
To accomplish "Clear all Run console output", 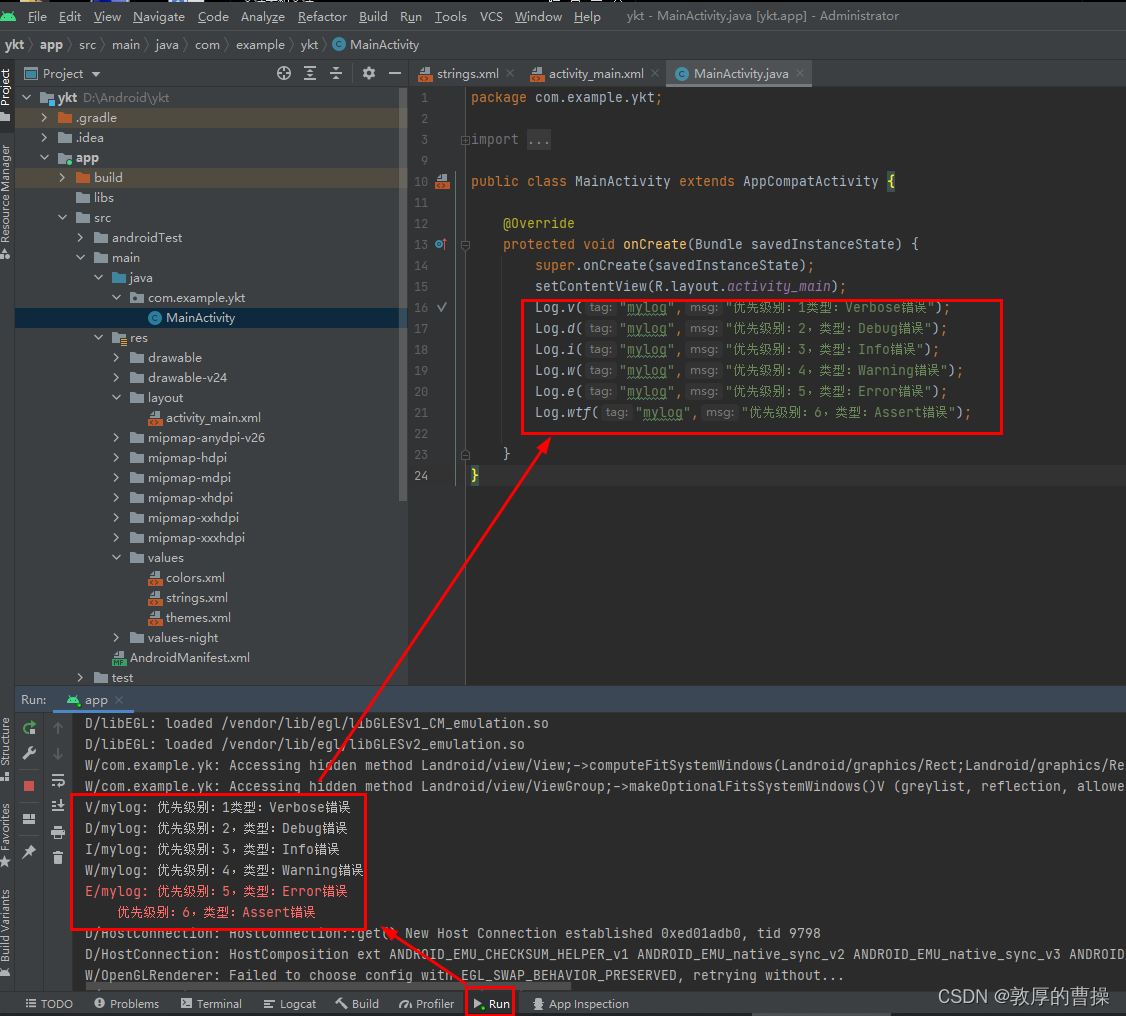I will point(58,857).
